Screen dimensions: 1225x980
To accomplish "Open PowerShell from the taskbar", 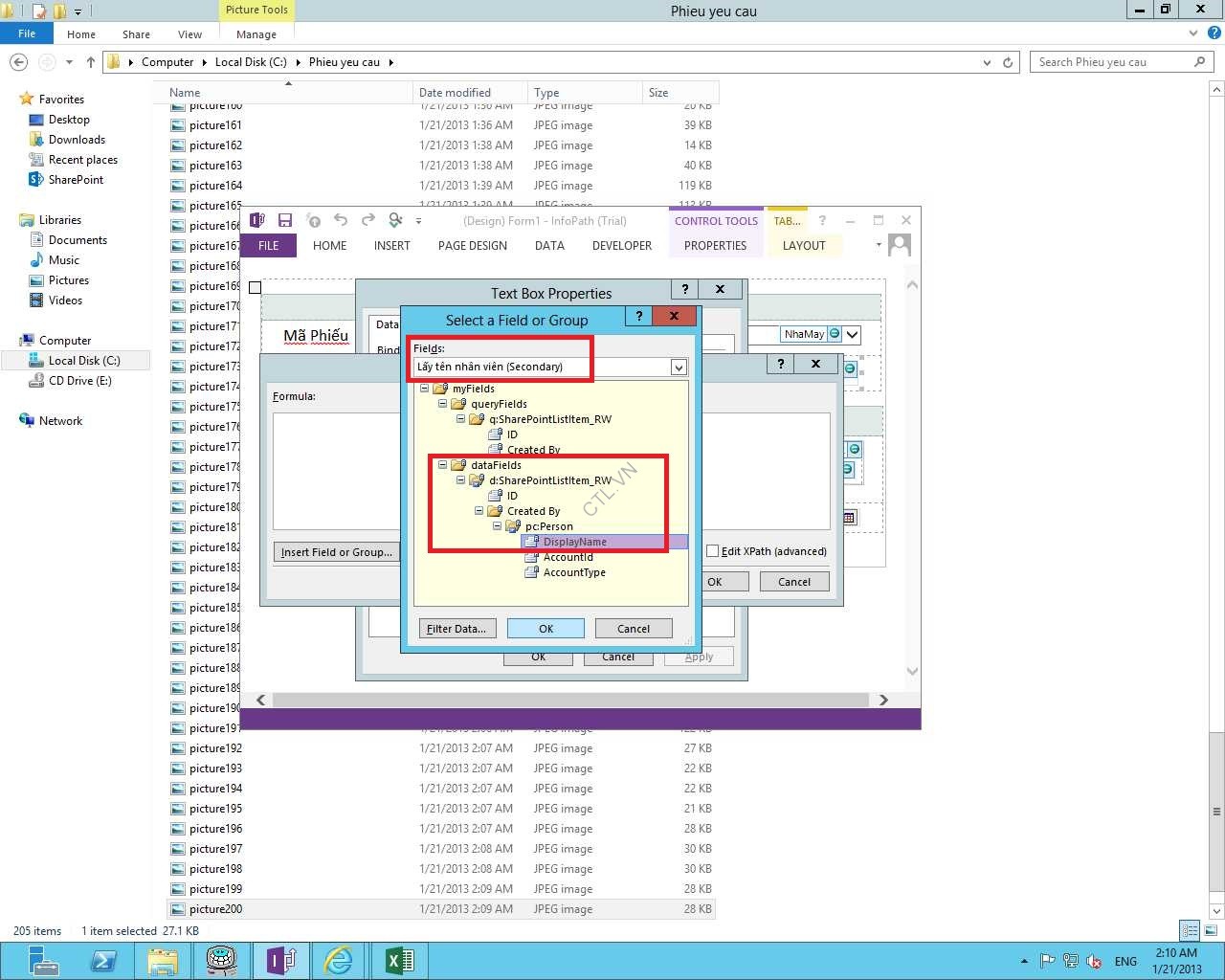I will click(x=103, y=960).
